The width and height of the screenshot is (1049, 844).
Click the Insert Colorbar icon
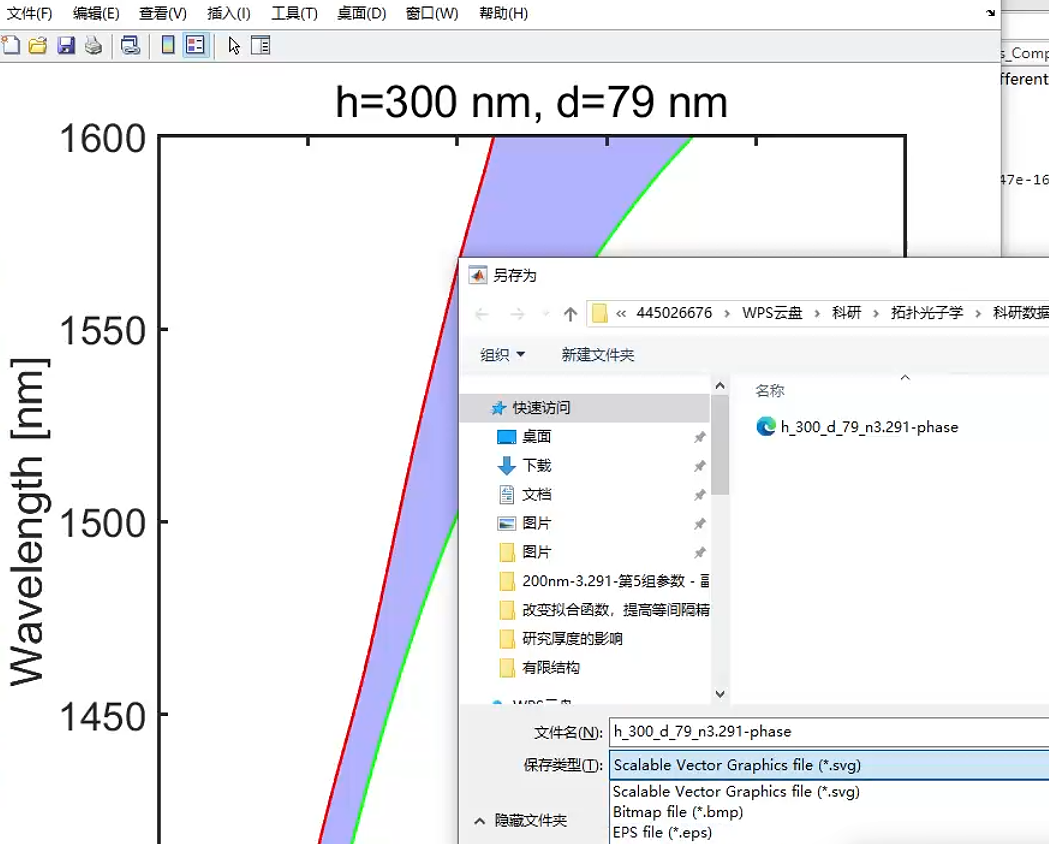coord(168,45)
